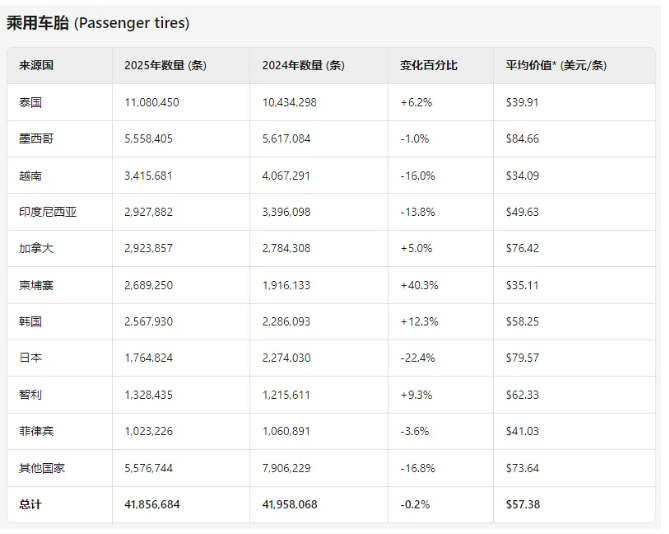Click 加拿大 average value $76.42
Image resolution: width=669 pixels, height=534 pixels.
pyautogui.click(x=523, y=249)
